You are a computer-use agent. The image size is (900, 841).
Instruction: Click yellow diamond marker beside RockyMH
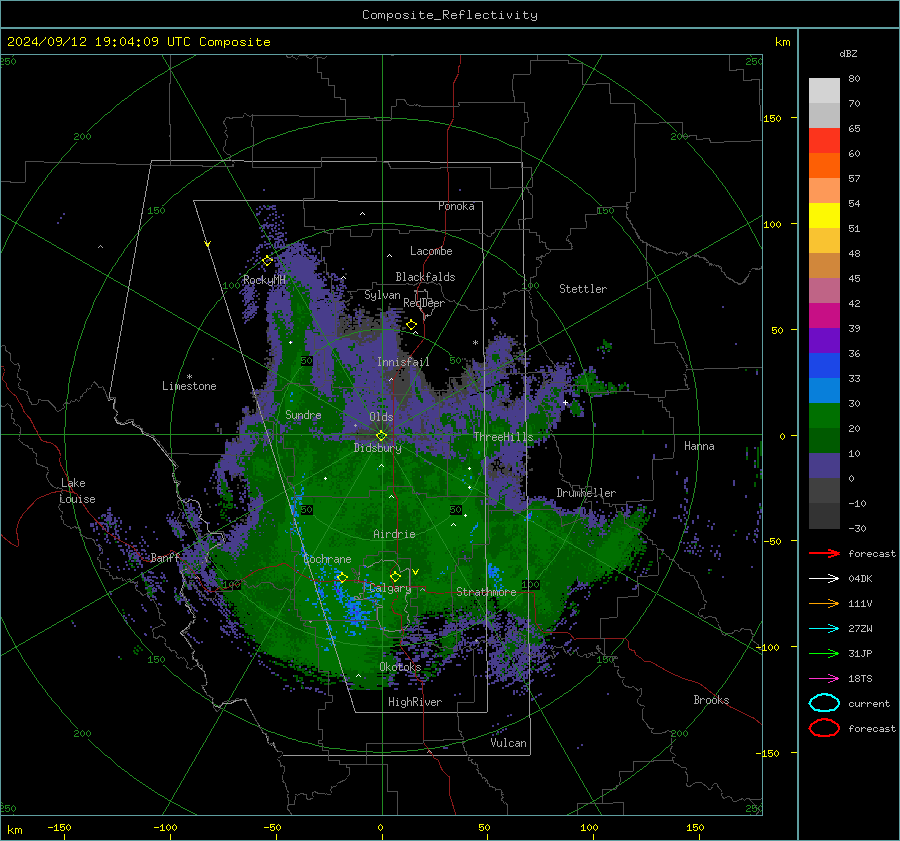[x=267, y=261]
